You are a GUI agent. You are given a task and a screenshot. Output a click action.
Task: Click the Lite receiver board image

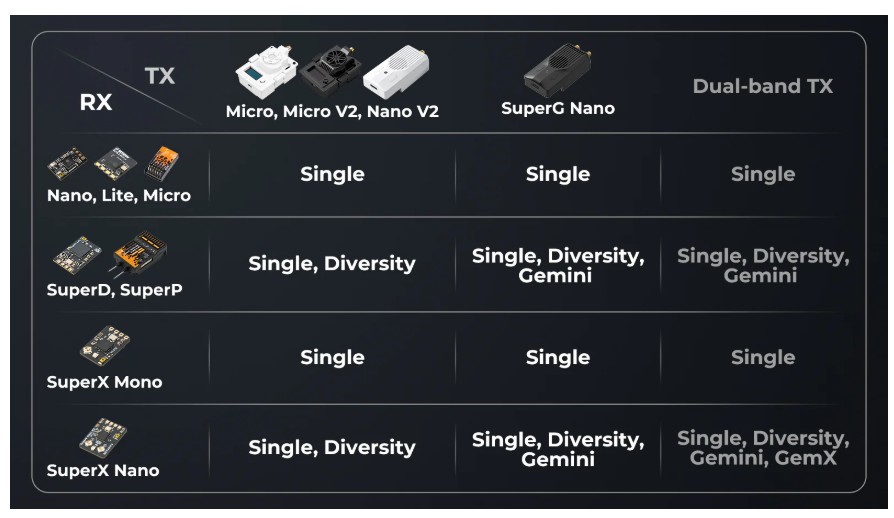coord(116,163)
